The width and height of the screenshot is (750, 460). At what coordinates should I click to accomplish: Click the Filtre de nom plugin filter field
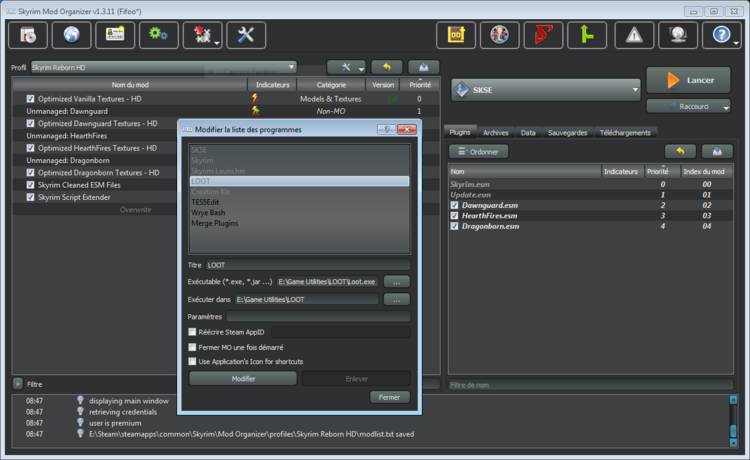coord(591,384)
